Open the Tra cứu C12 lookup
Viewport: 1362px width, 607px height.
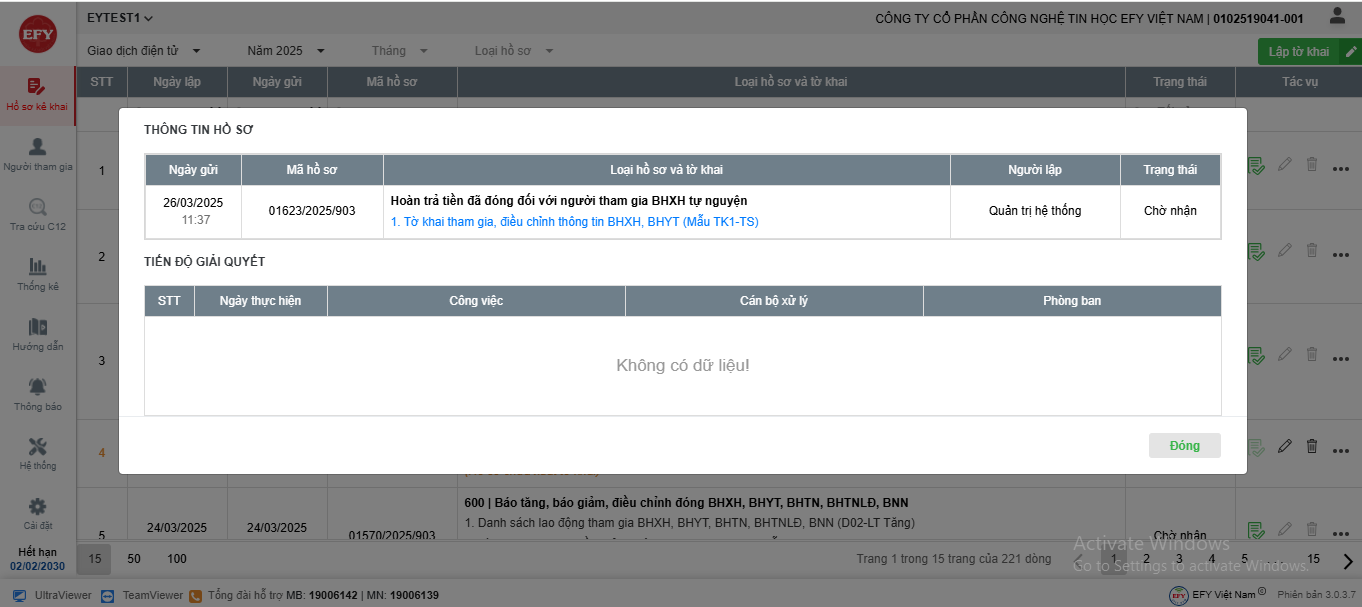coord(37,214)
